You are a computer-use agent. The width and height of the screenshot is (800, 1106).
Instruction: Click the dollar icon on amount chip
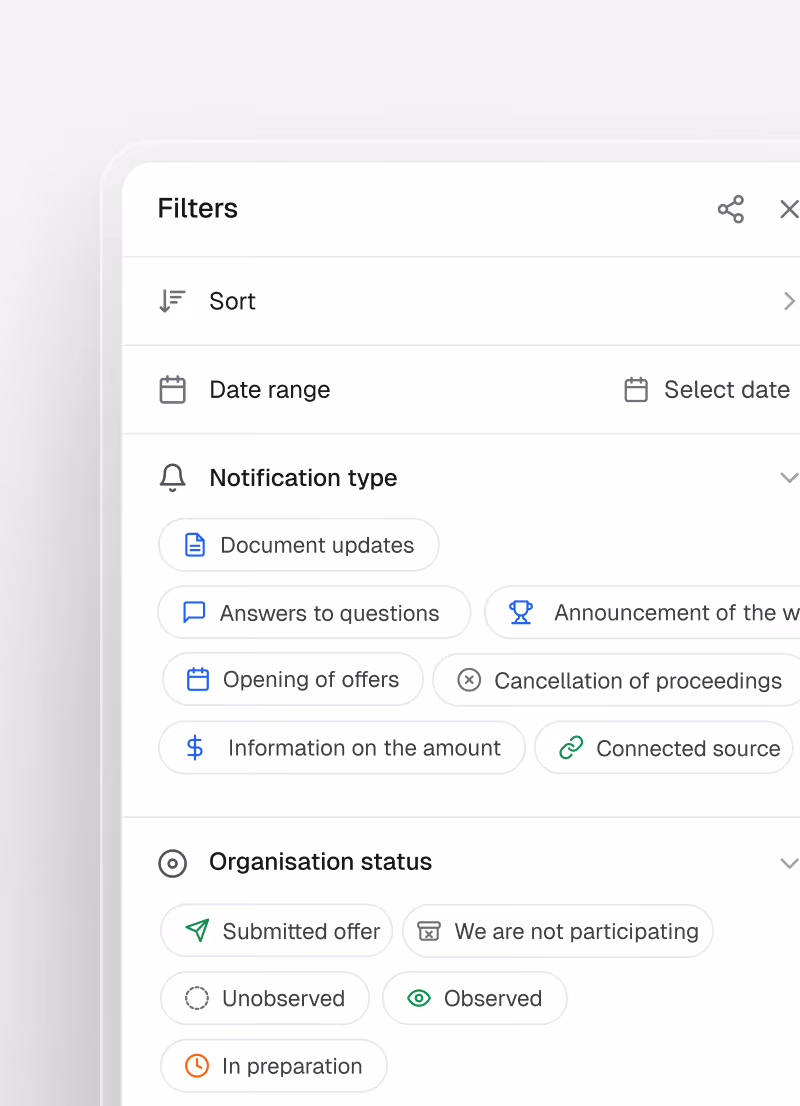click(x=195, y=748)
